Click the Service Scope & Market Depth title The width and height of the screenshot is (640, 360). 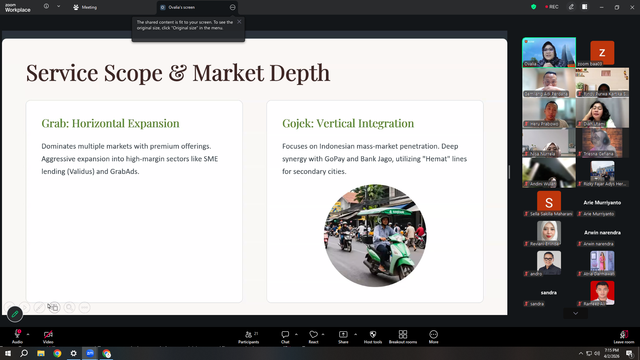click(178, 73)
